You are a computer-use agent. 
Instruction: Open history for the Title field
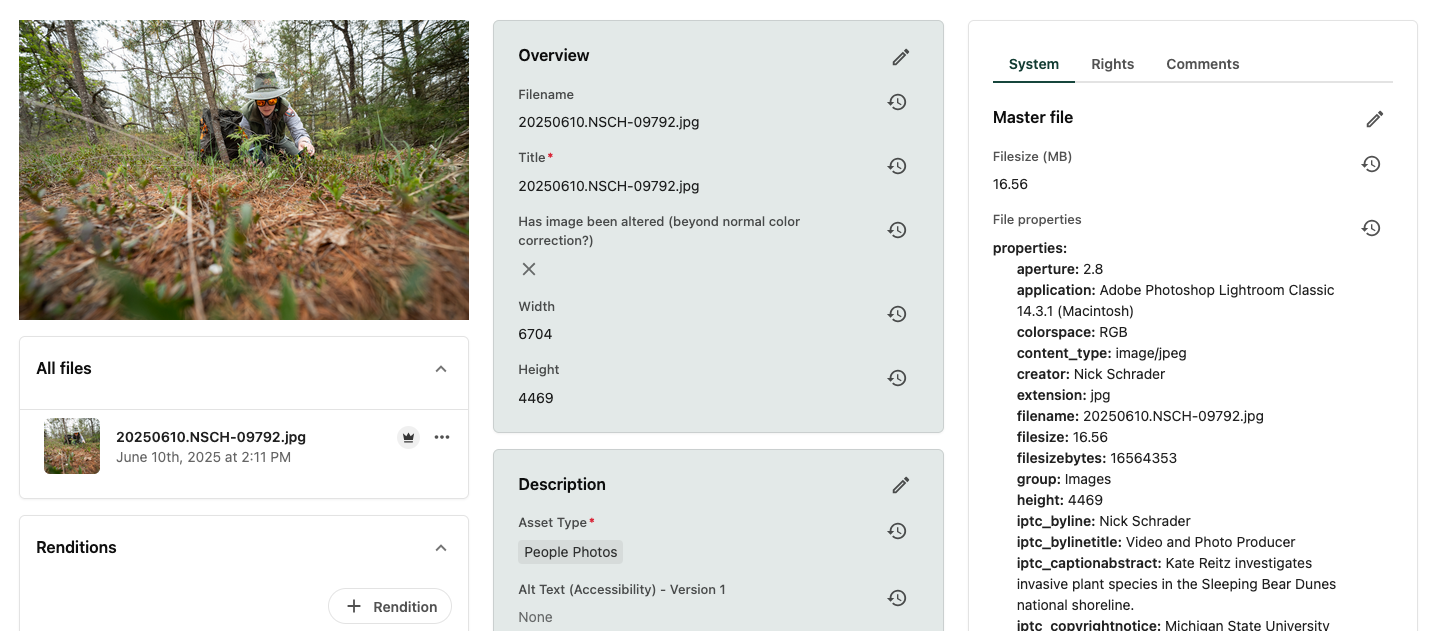[x=897, y=166]
